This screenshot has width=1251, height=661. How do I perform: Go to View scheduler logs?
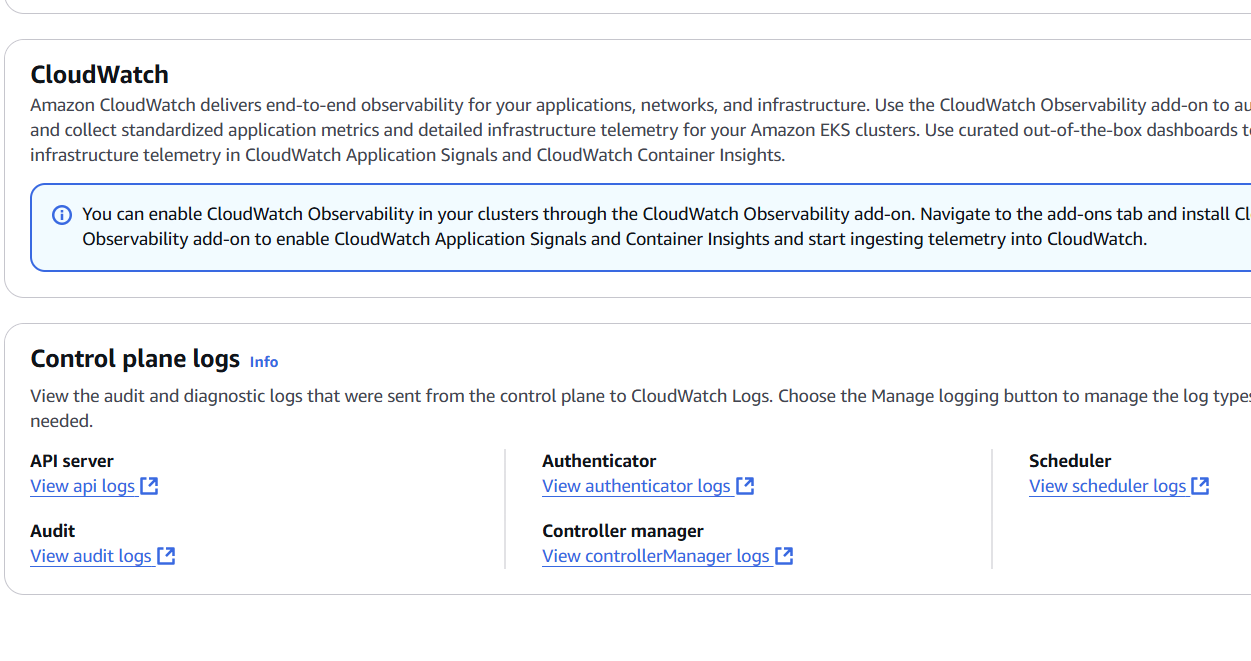[1107, 486]
